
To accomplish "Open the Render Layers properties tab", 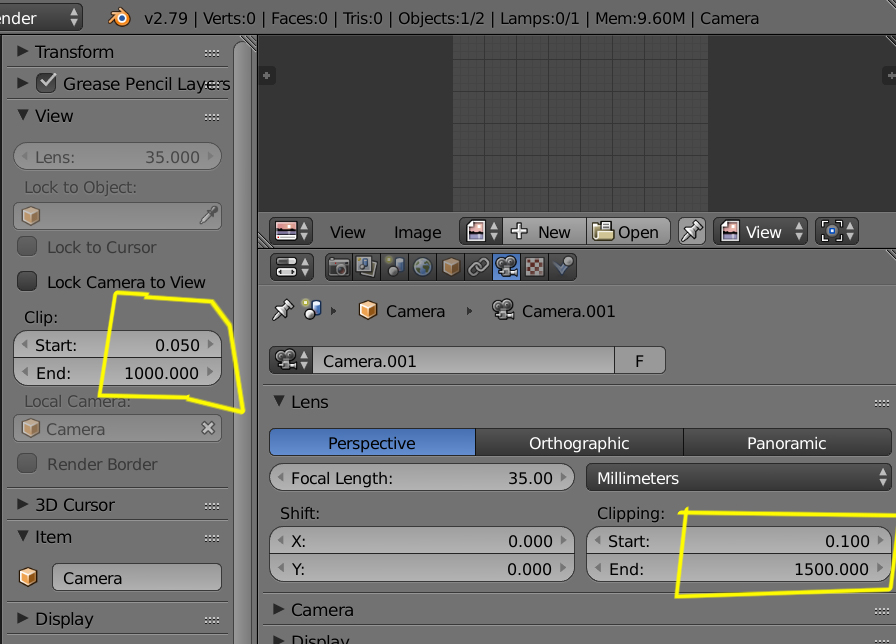I will click(x=366, y=267).
